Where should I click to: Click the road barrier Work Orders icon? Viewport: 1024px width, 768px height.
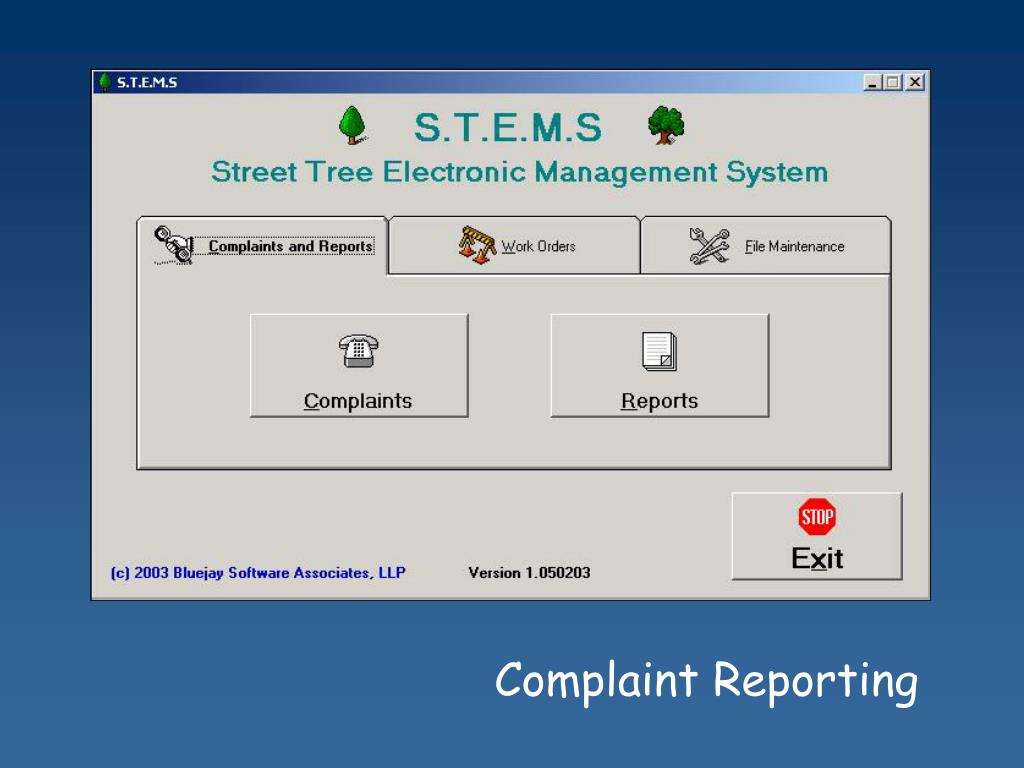477,245
